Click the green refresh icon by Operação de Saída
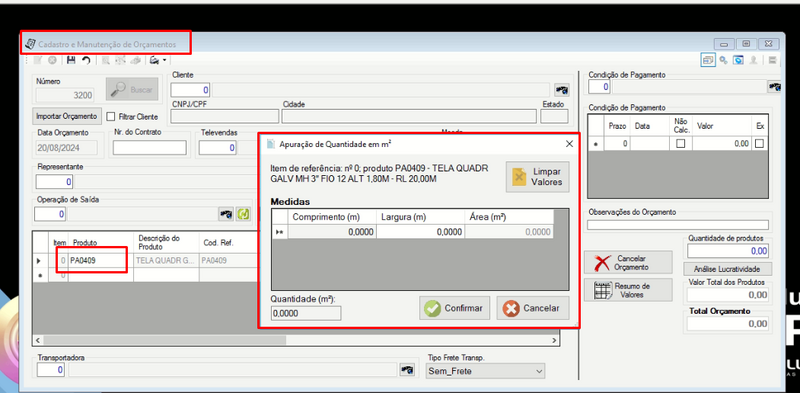800x393 pixels. click(243, 214)
